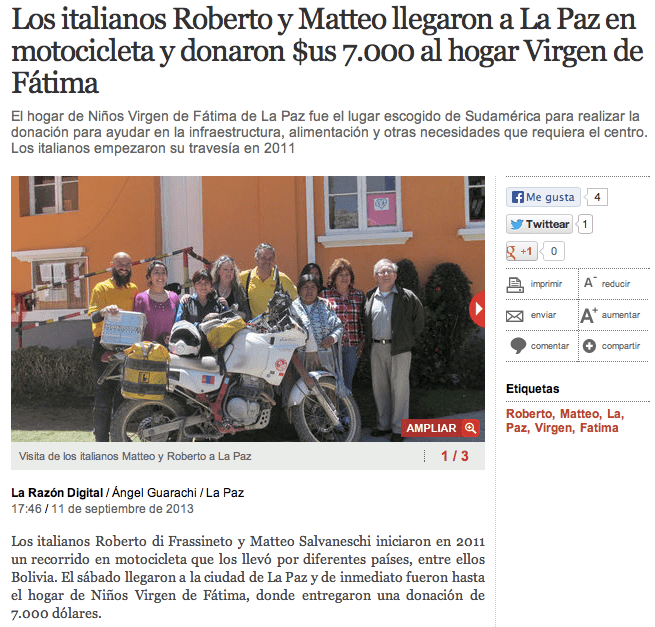Share via the Twittear button
The height and width of the screenshot is (627, 655).
(x=539, y=224)
